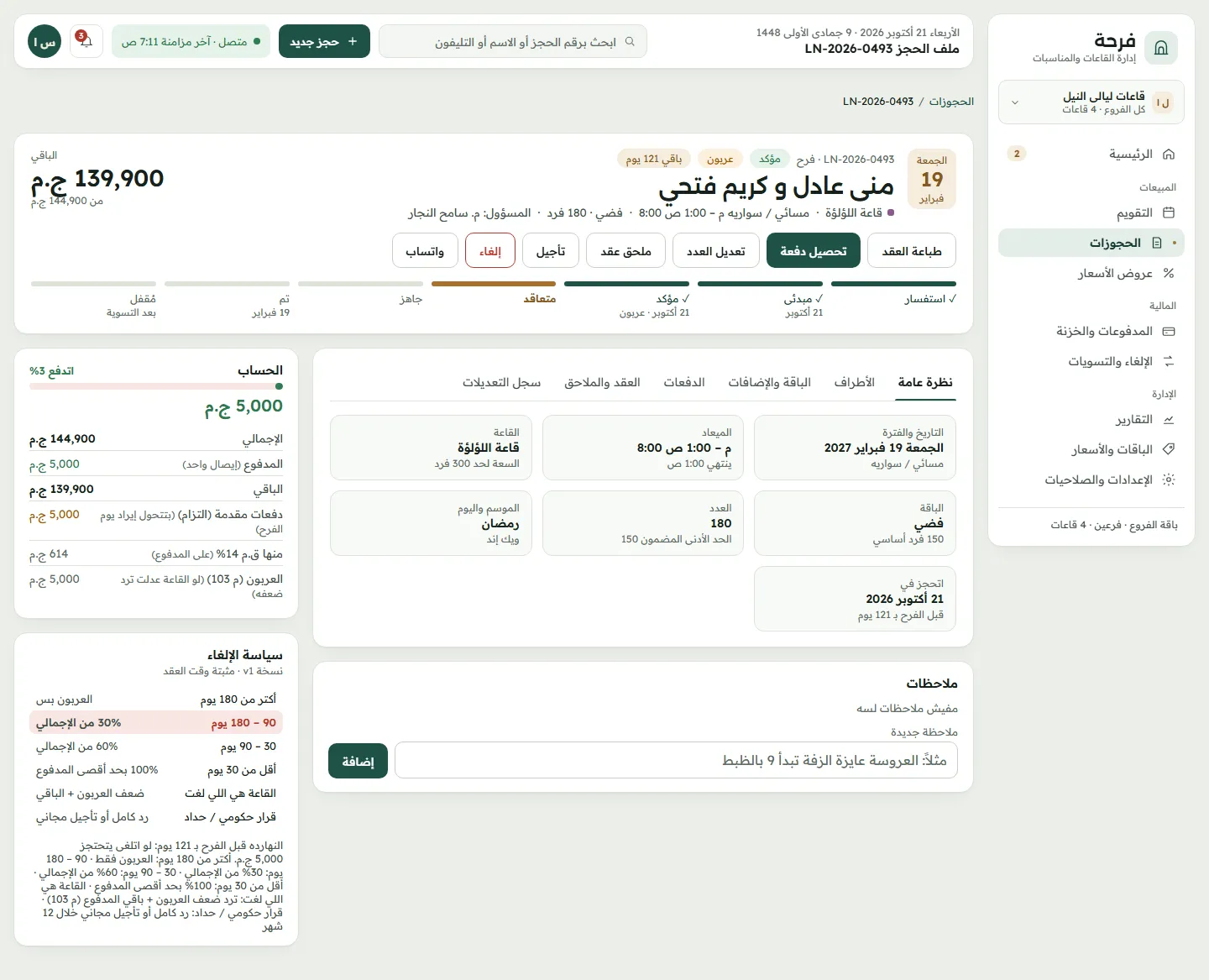
Task: Expand the قاعات ليالي النيل branch selector
Action: coord(1091,102)
